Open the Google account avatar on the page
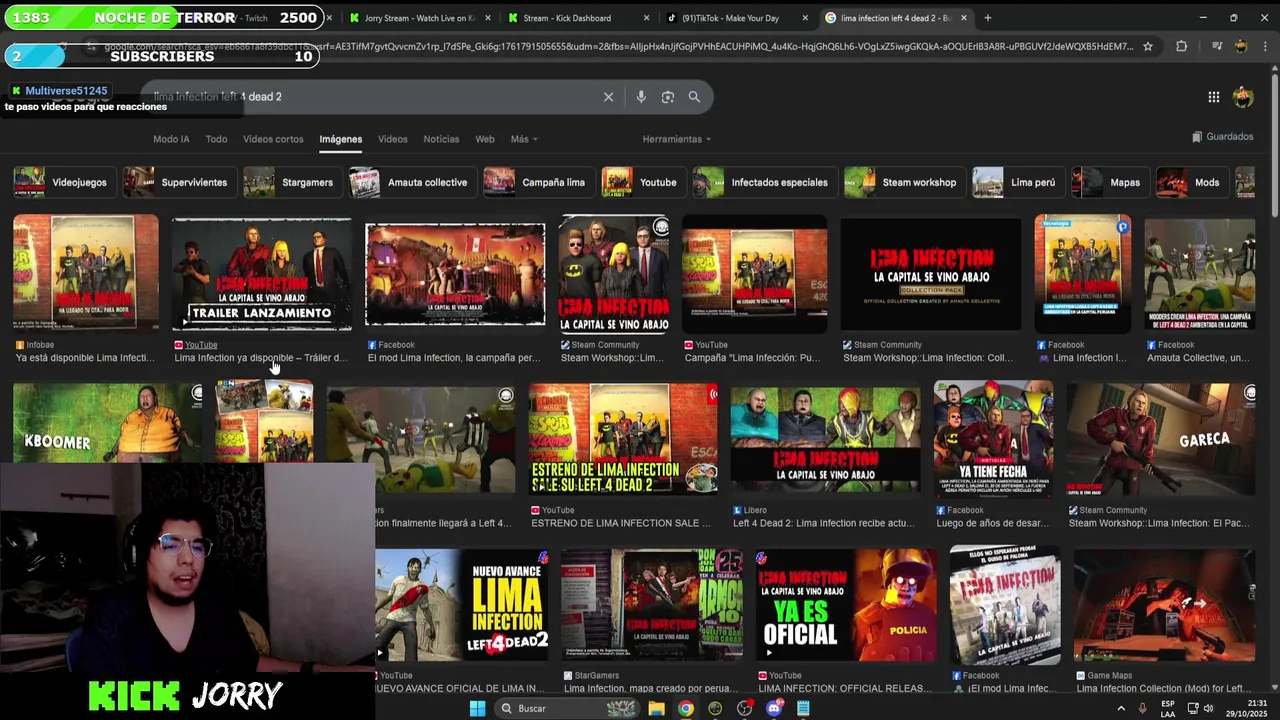This screenshot has width=1280, height=720. (x=1243, y=97)
